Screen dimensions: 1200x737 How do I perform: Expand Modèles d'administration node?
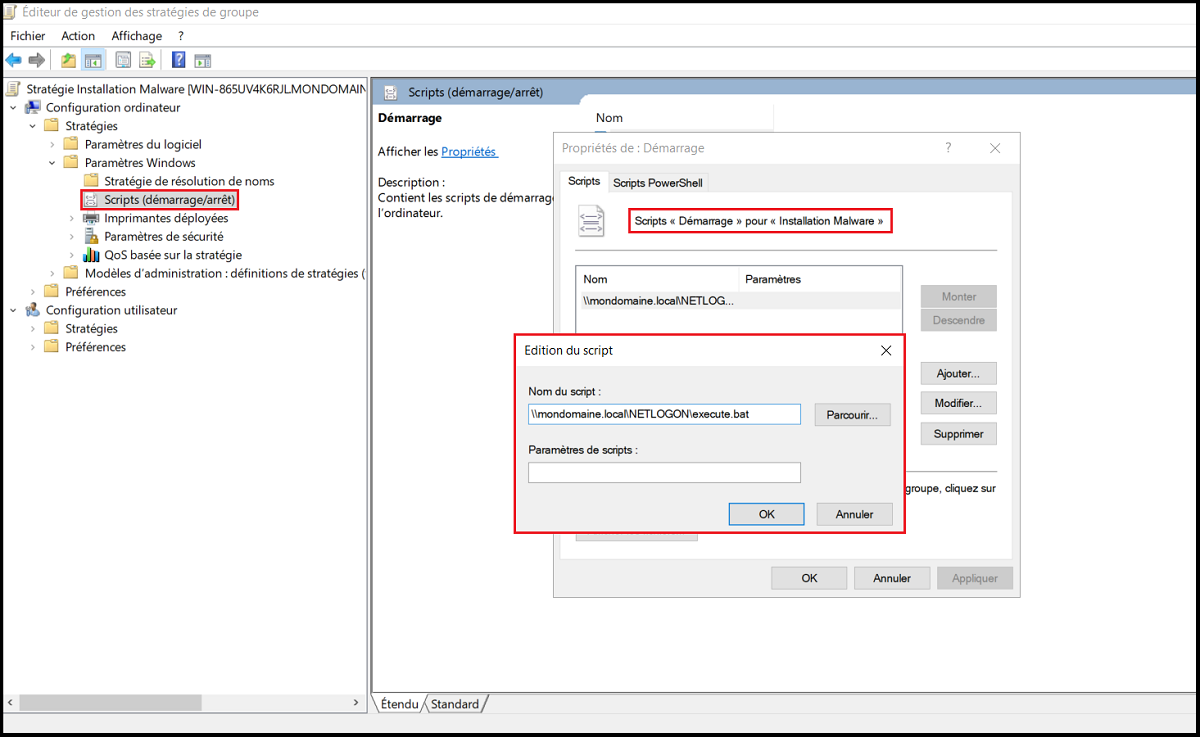click(52, 274)
